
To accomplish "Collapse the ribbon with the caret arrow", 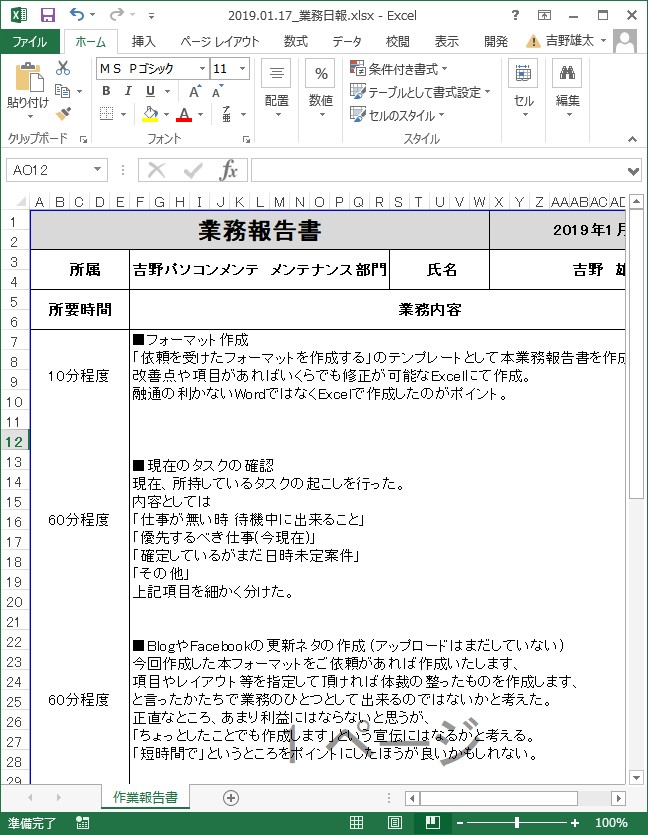I will click(632, 139).
